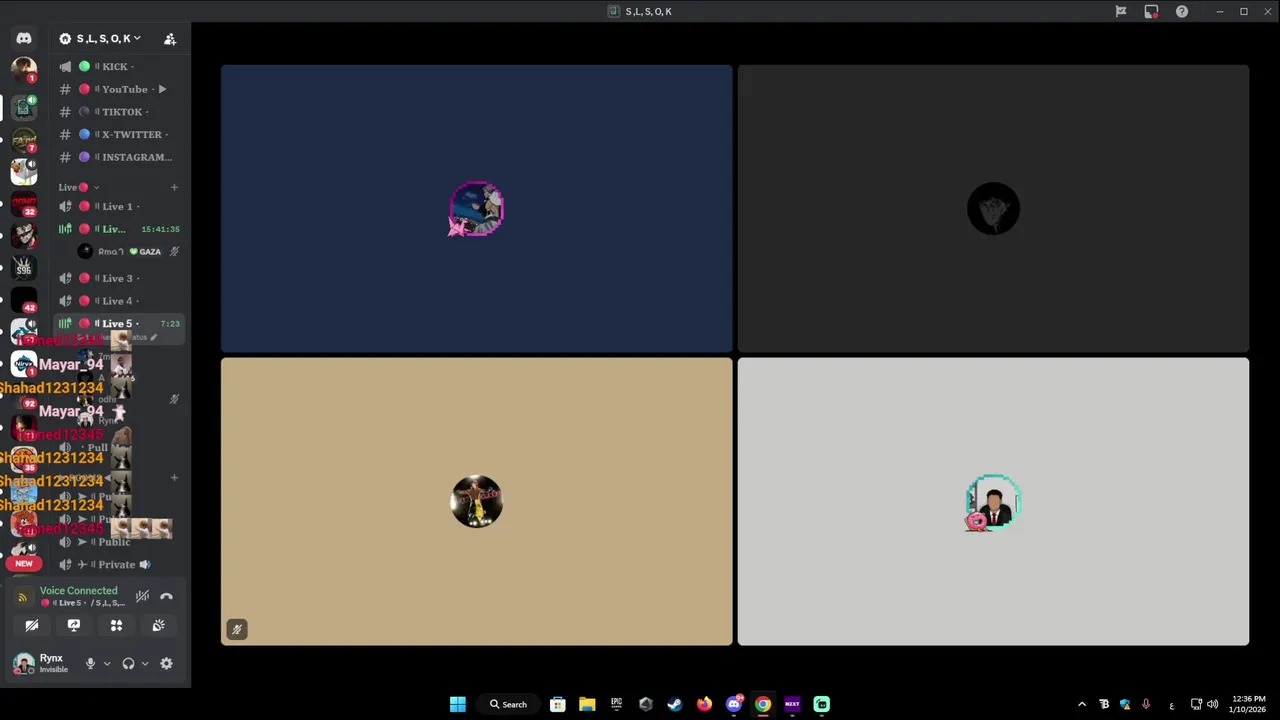Share your screen button
1280x720 pixels.
point(74,625)
